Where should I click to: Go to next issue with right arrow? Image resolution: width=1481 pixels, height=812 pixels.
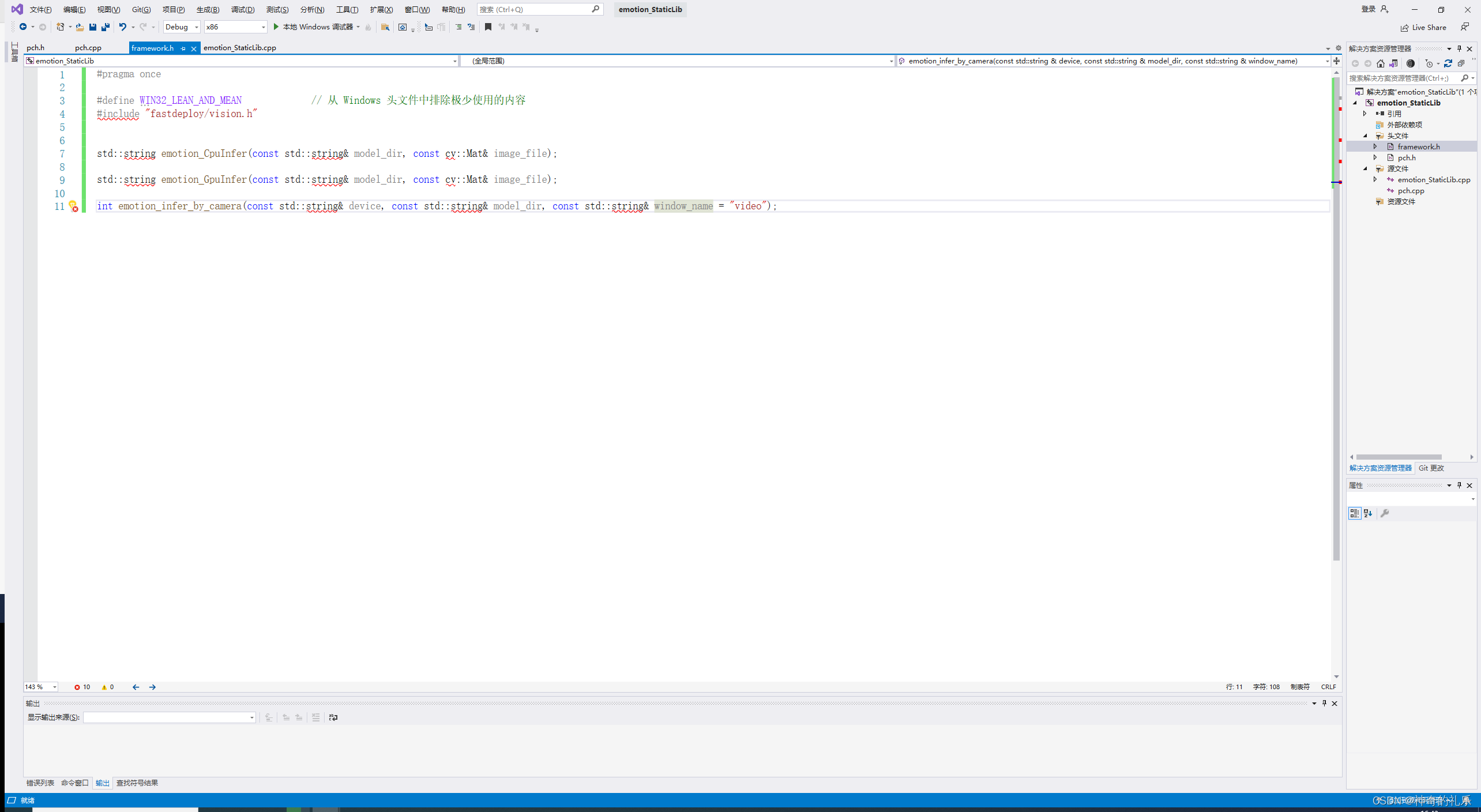(x=152, y=687)
